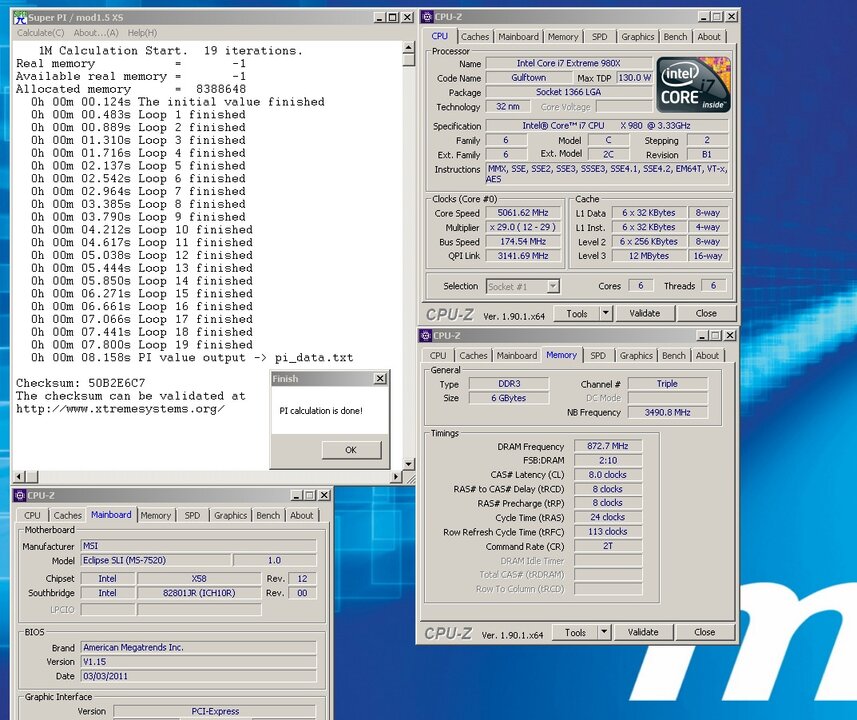Click the CPU-Z icon in the CPU window

(x=427, y=17)
